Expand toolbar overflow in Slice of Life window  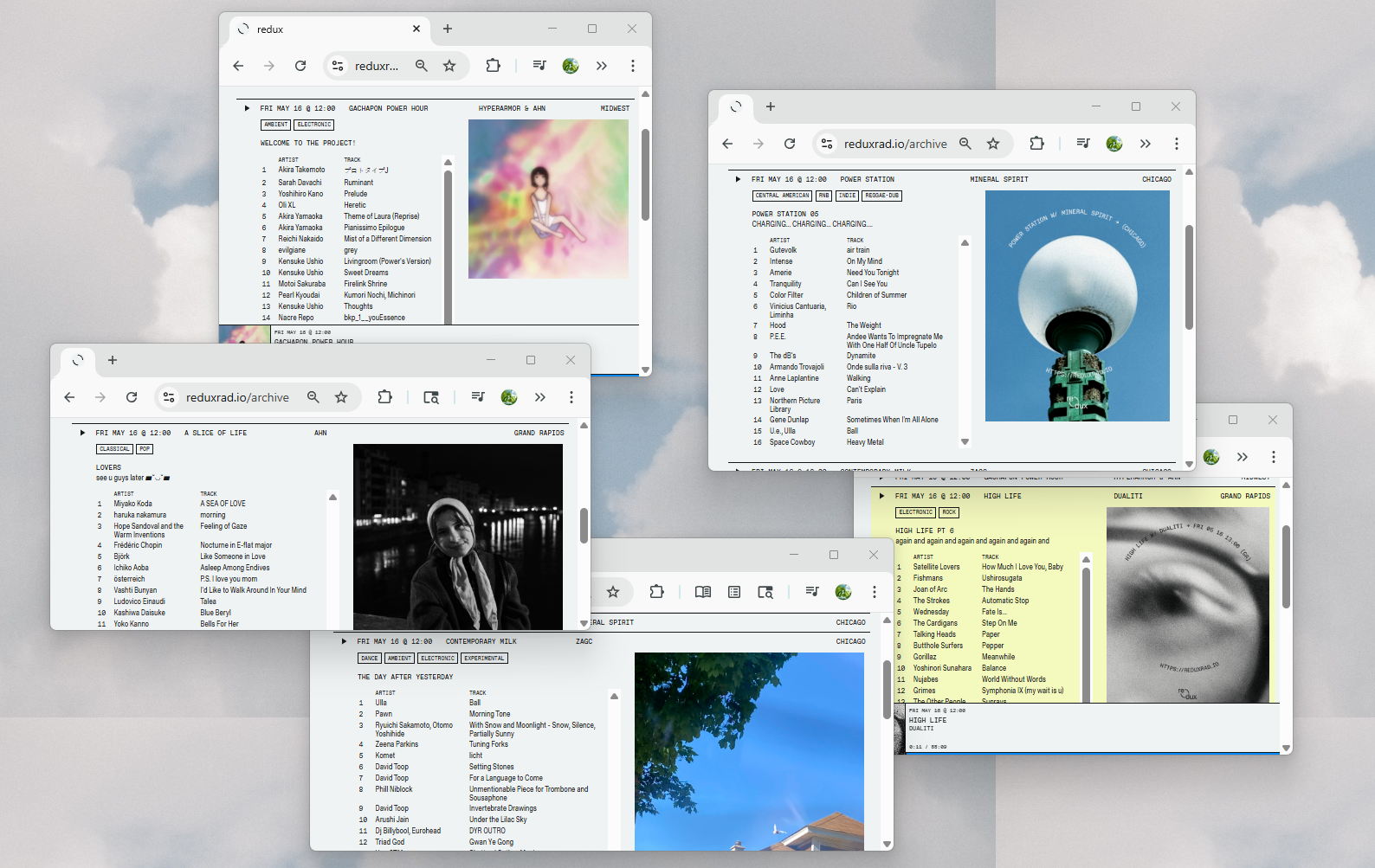[540, 397]
